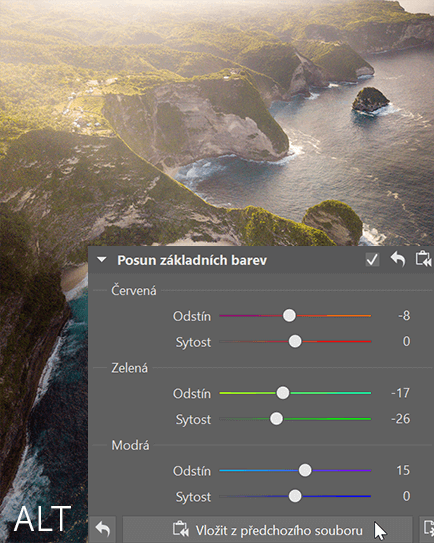Click the bottom-left undo arrow button

pyautogui.click(x=103, y=530)
